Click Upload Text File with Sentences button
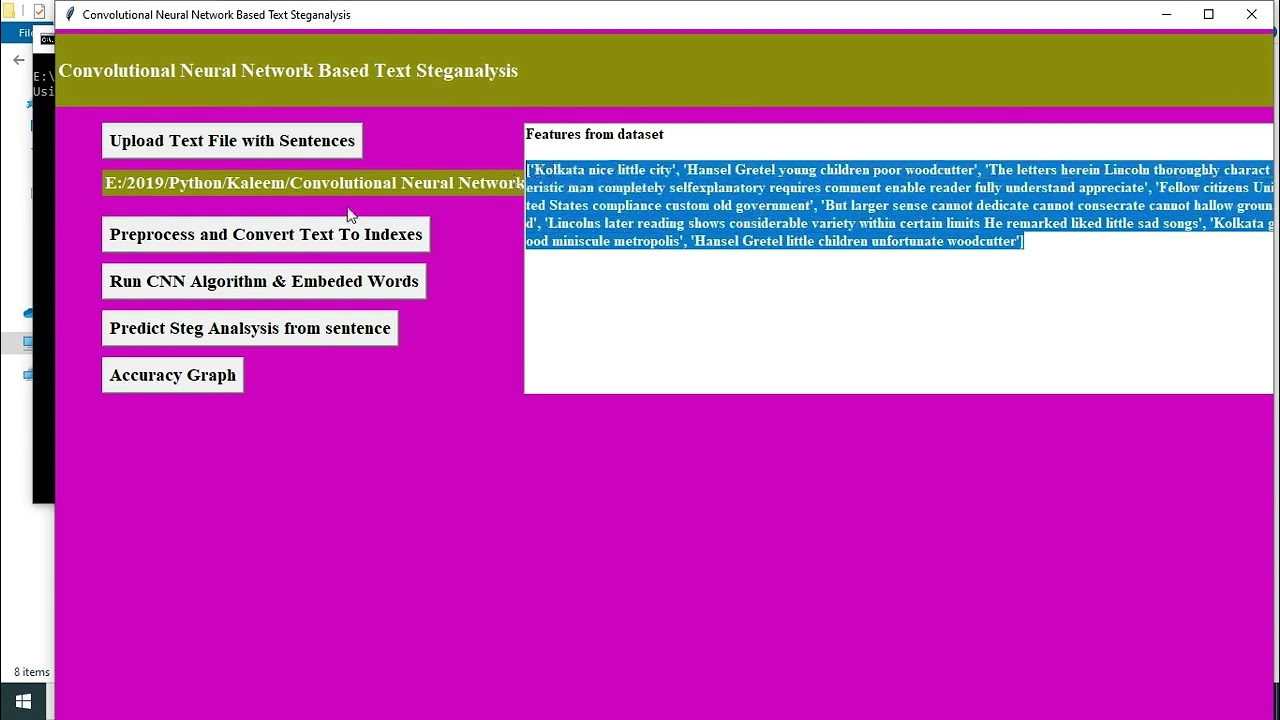This screenshot has width=1280, height=720. coord(232,141)
